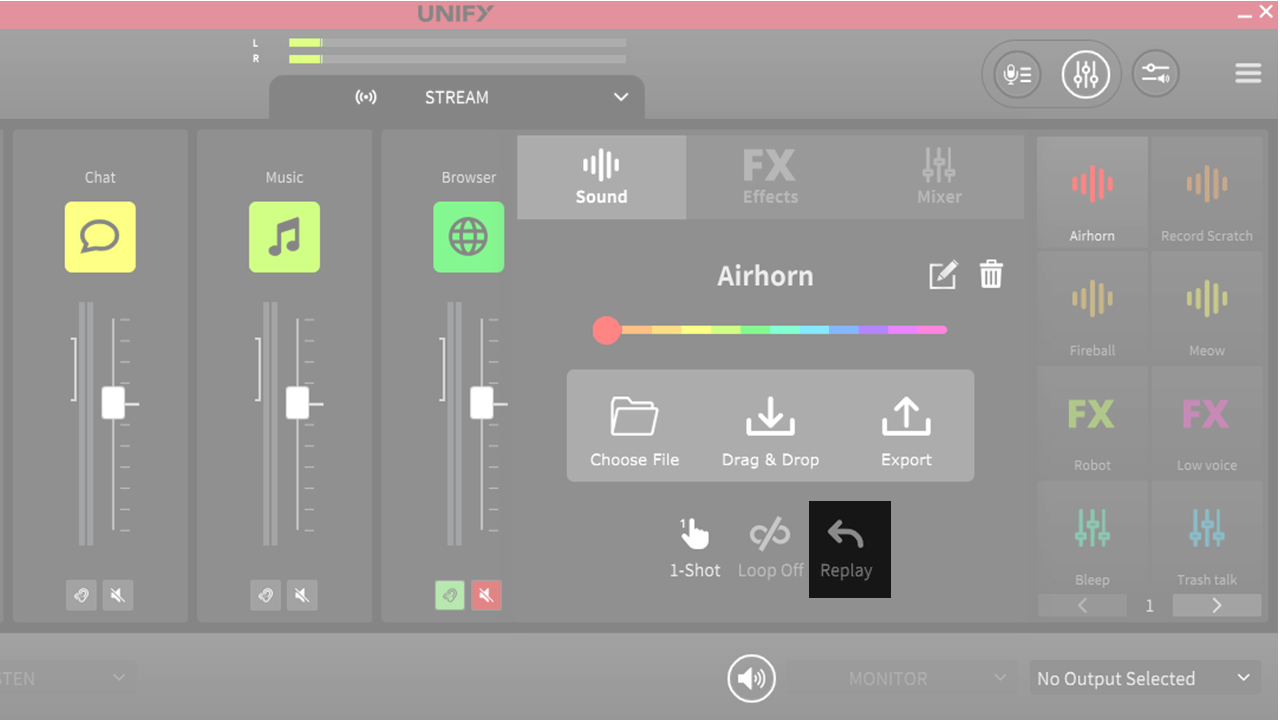
Task: Click the Chat fader handle
Action: point(113,403)
